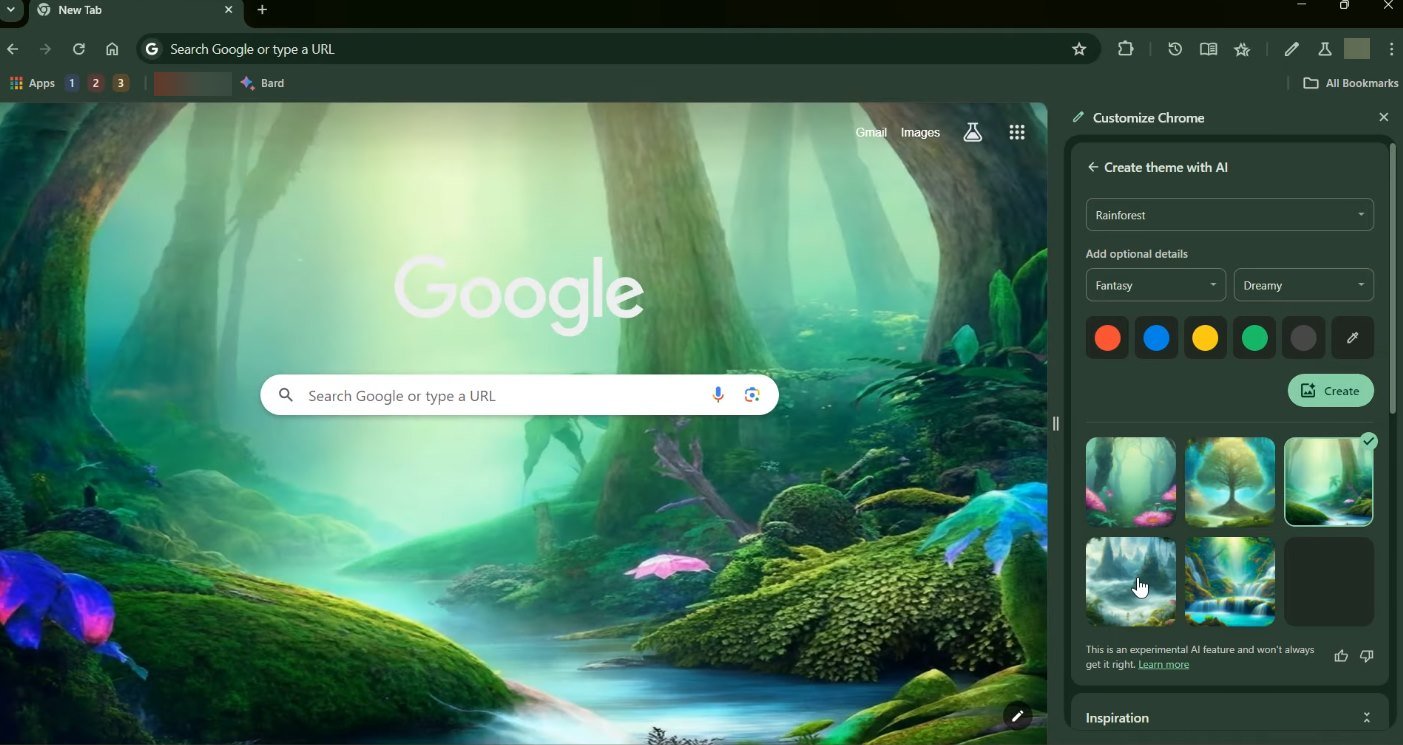Give thumbs up feedback

coord(1341,656)
